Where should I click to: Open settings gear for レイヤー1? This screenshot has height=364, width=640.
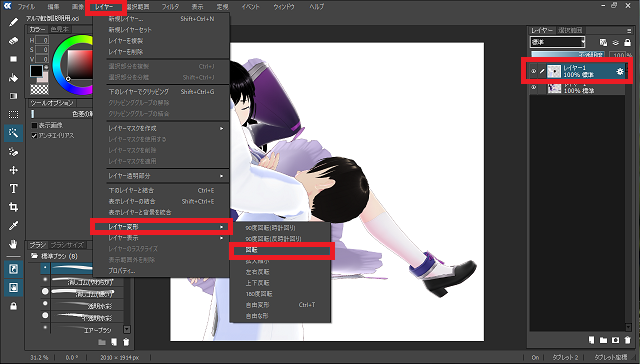coord(620,71)
